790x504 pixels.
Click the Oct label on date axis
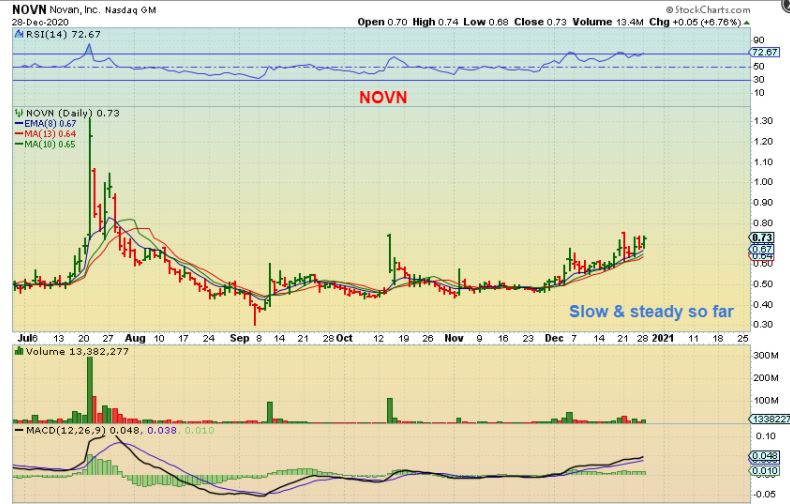(x=344, y=338)
